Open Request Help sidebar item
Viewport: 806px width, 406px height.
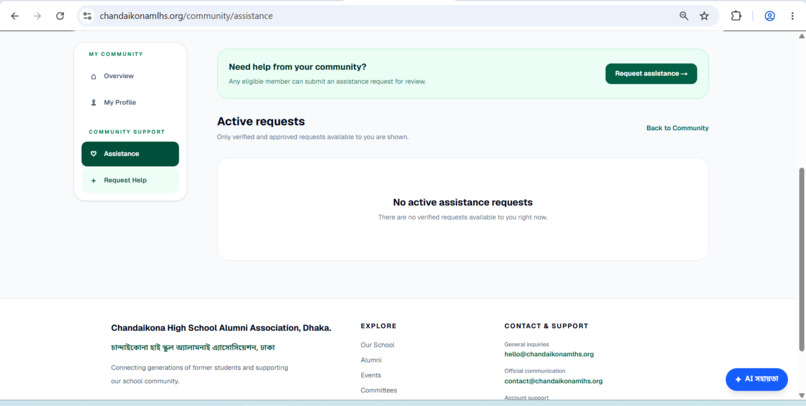click(130, 180)
